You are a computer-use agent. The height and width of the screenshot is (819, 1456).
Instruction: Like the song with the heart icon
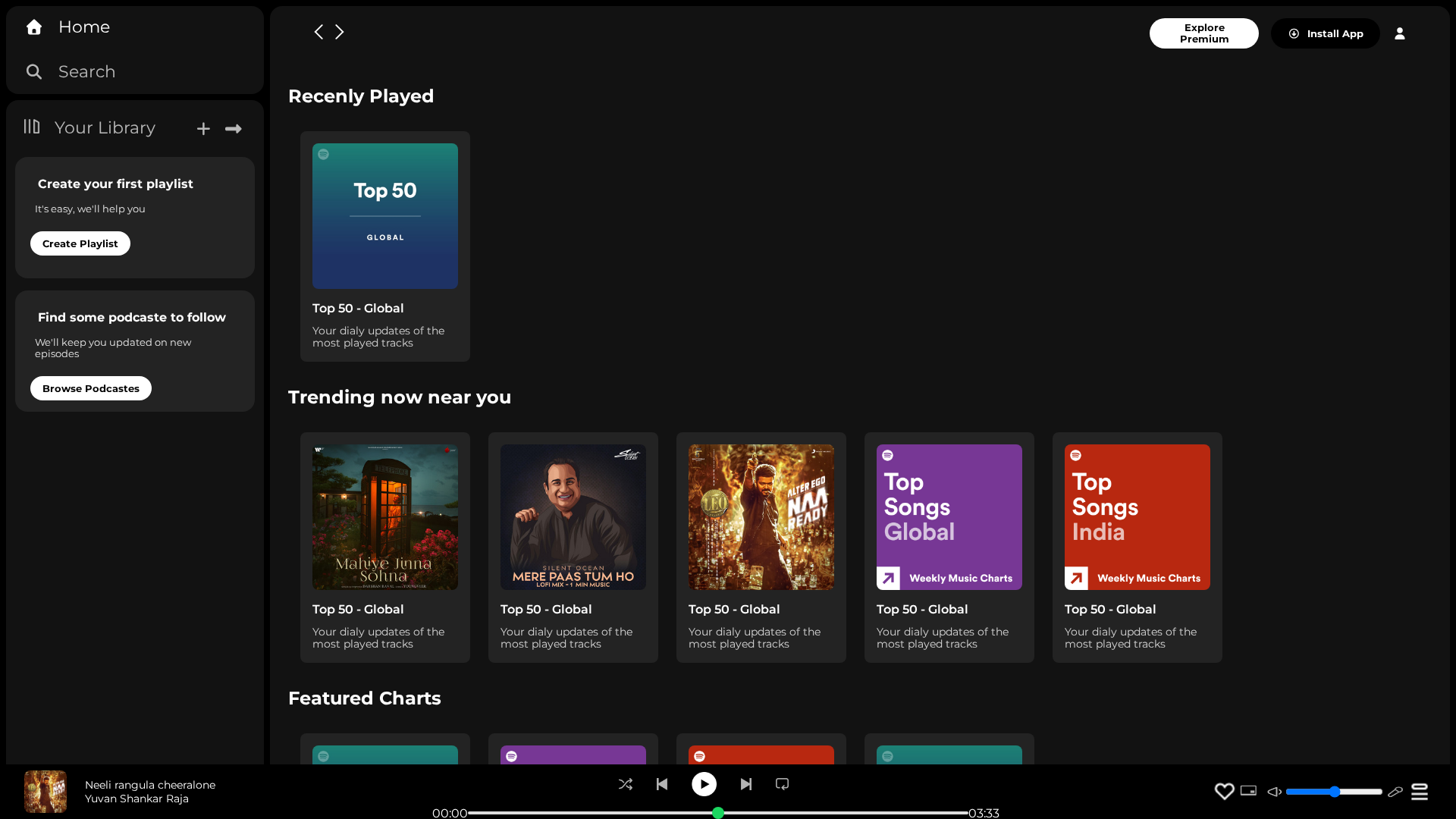pyautogui.click(x=1225, y=792)
